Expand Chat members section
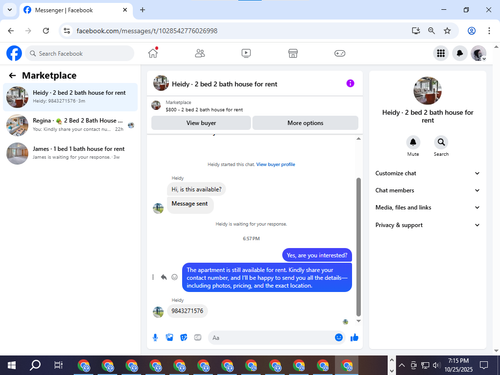 [x=428, y=190]
